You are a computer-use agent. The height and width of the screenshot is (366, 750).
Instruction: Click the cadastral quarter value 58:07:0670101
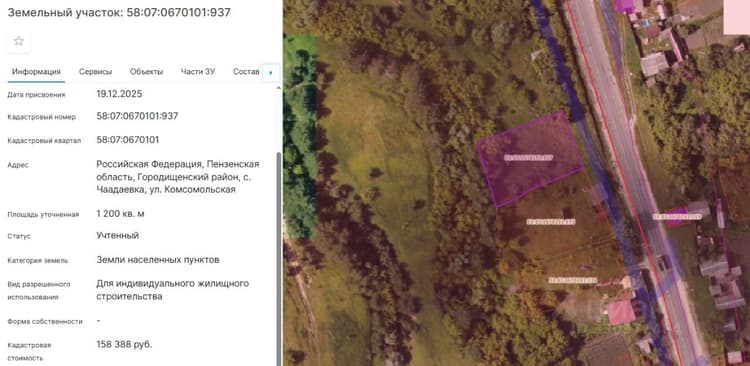pyautogui.click(x=128, y=140)
